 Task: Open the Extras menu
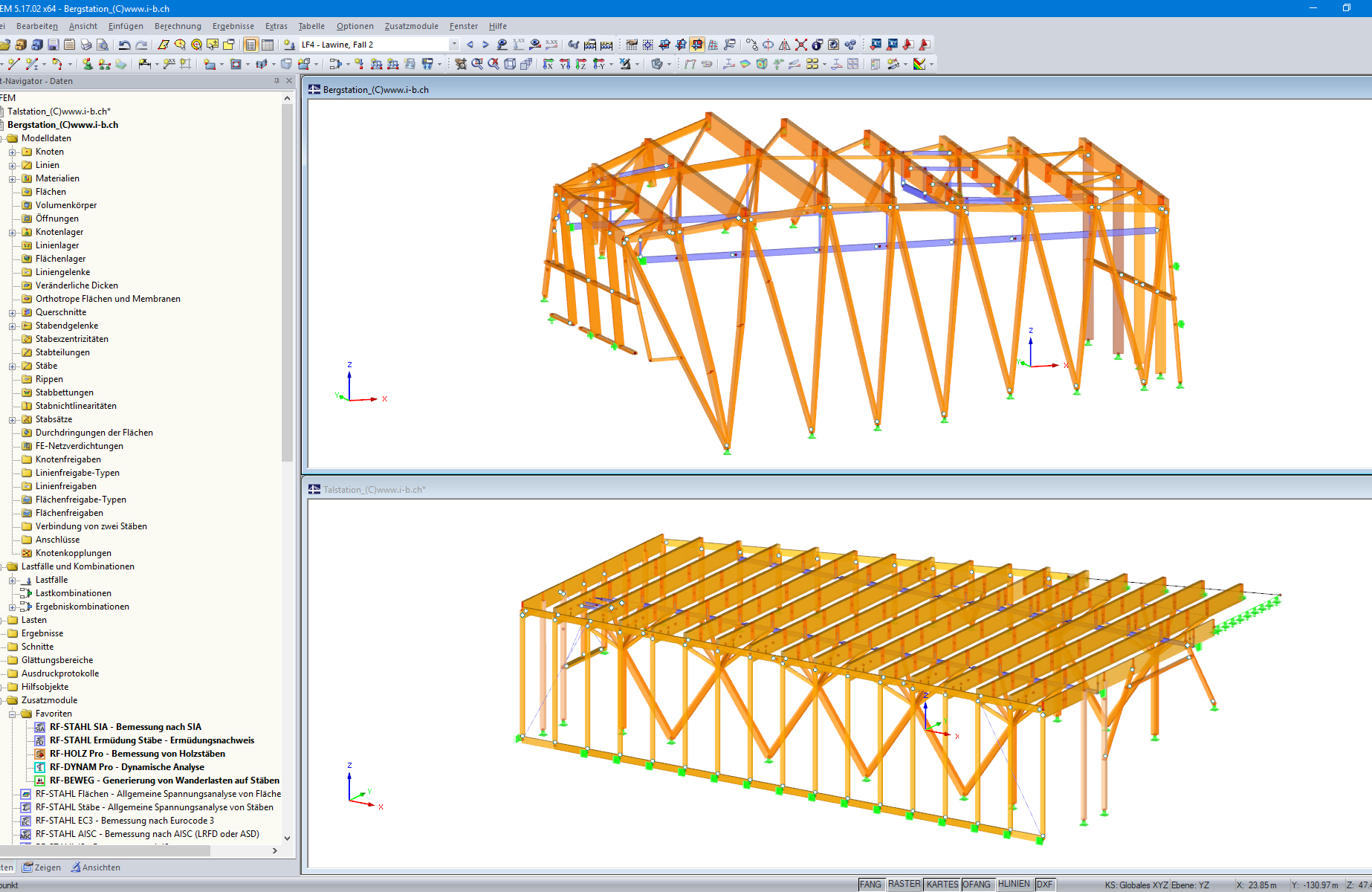pos(276,26)
